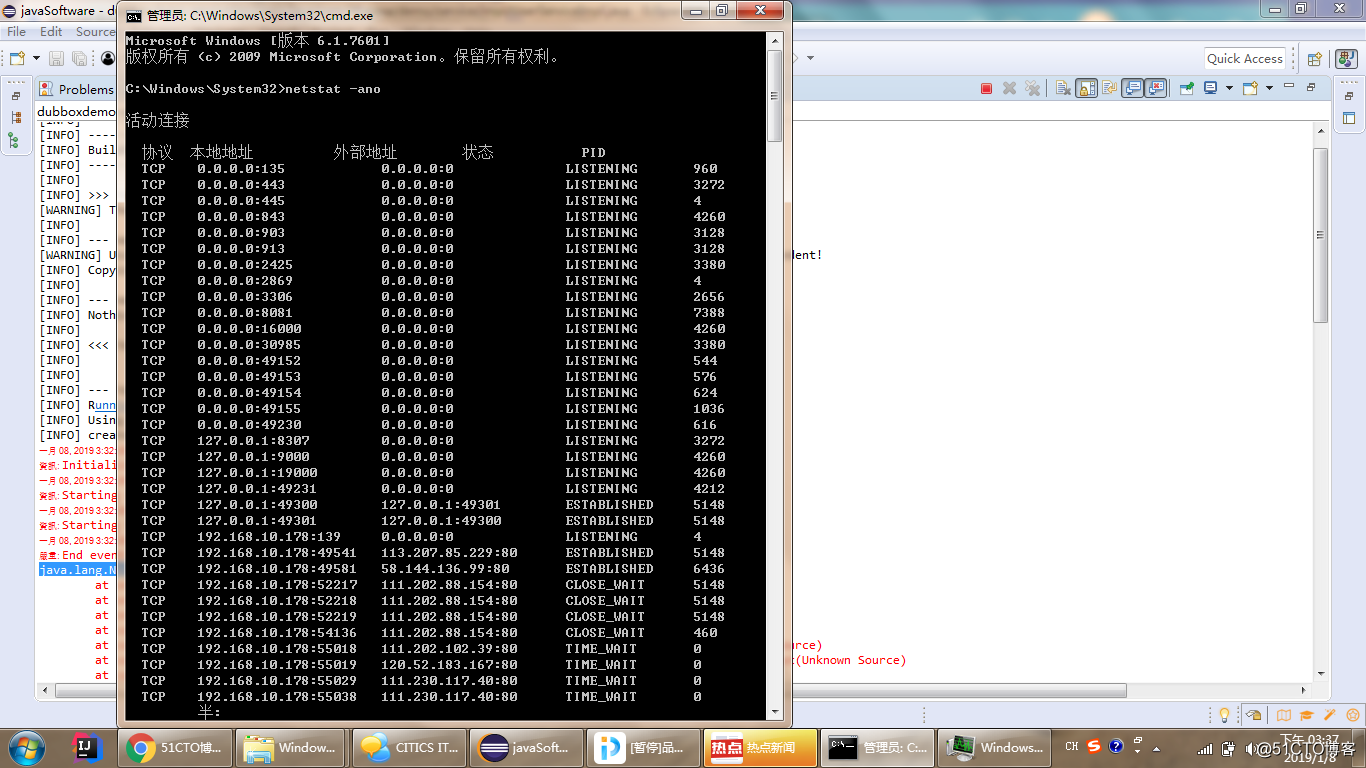Open dropdown arrow next to Eclipse toolbar navigation
Screen dimensions: 1366x768
810,58
